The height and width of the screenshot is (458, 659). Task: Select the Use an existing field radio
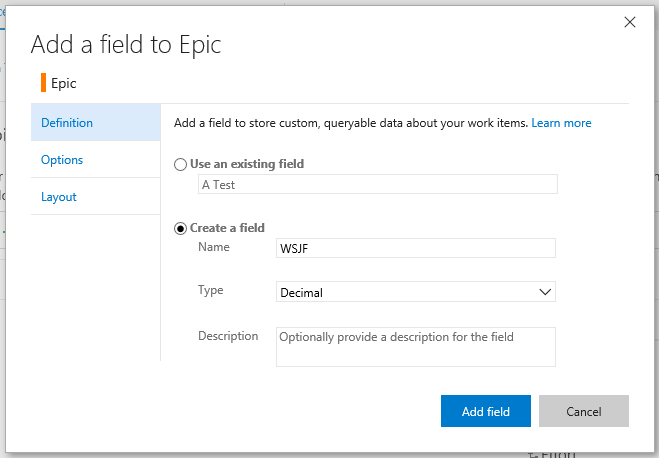(180, 164)
